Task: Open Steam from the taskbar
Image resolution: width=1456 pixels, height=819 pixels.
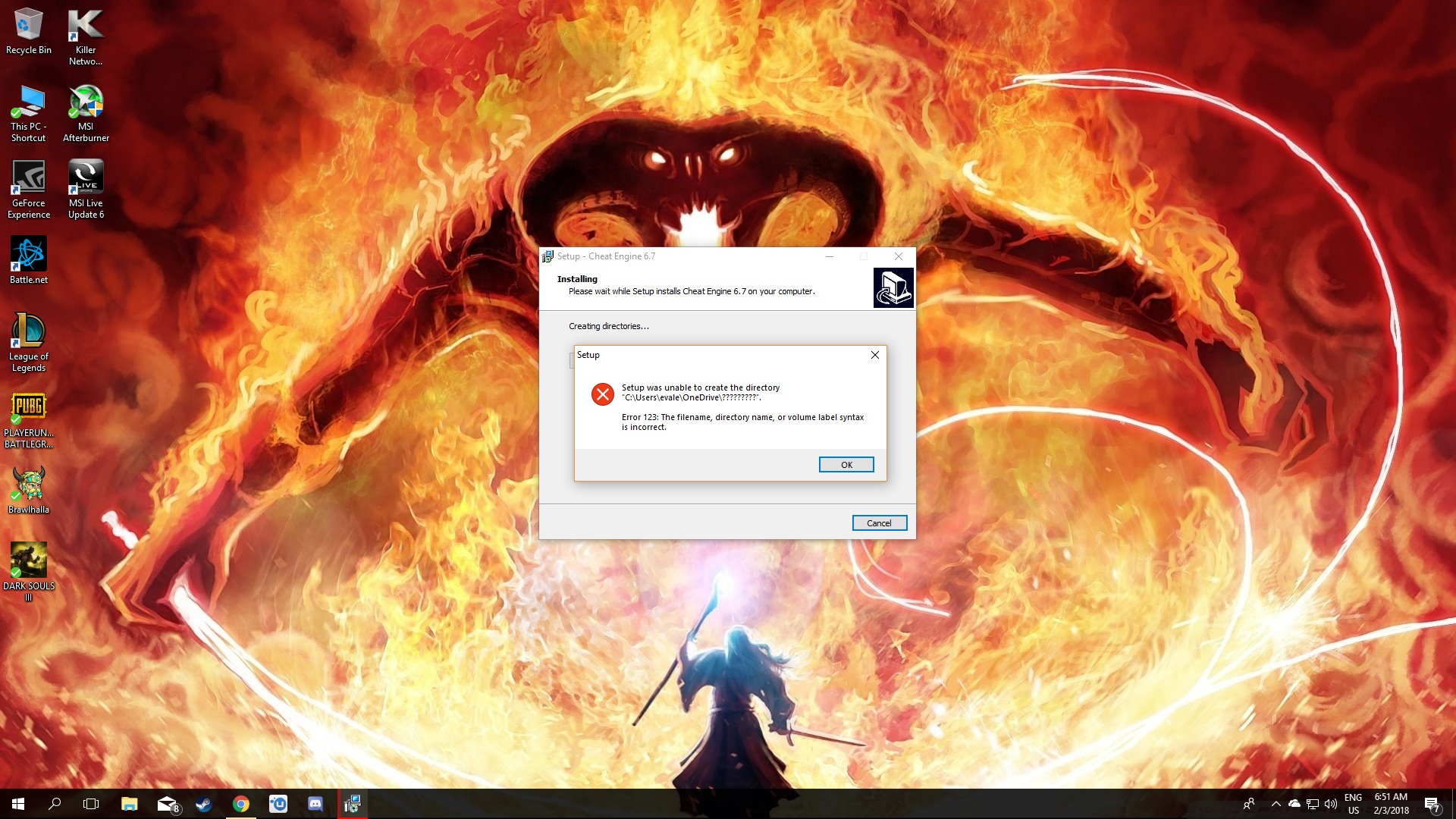Action: [x=203, y=804]
